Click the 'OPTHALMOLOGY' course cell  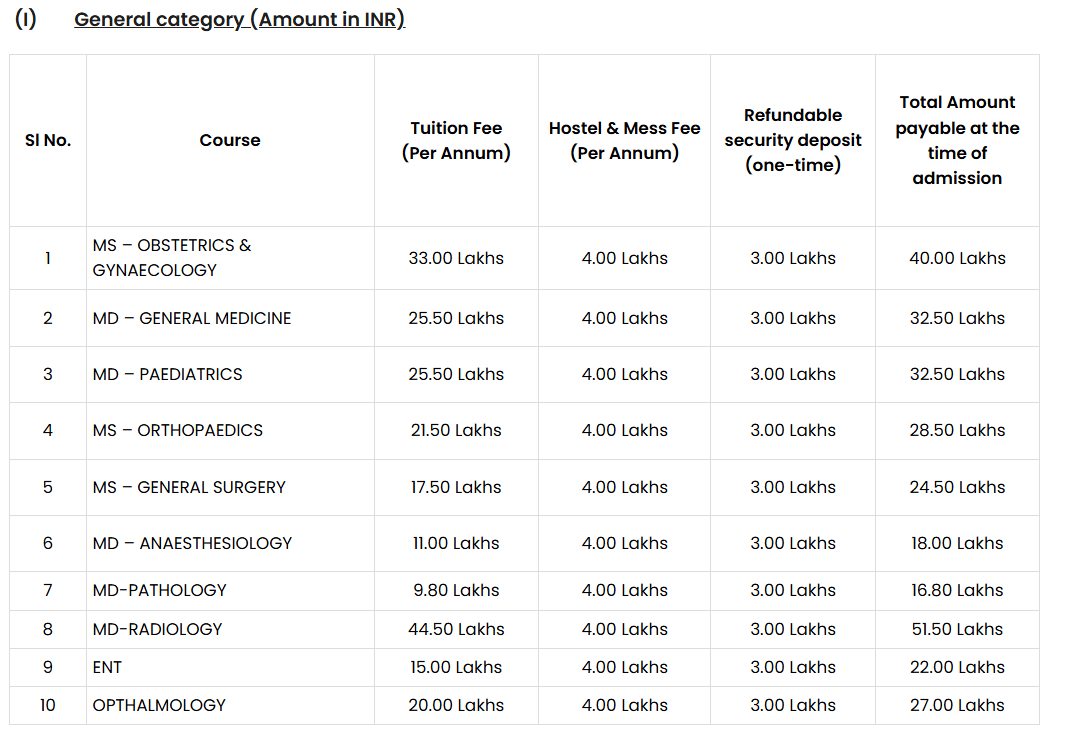click(x=159, y=705)
